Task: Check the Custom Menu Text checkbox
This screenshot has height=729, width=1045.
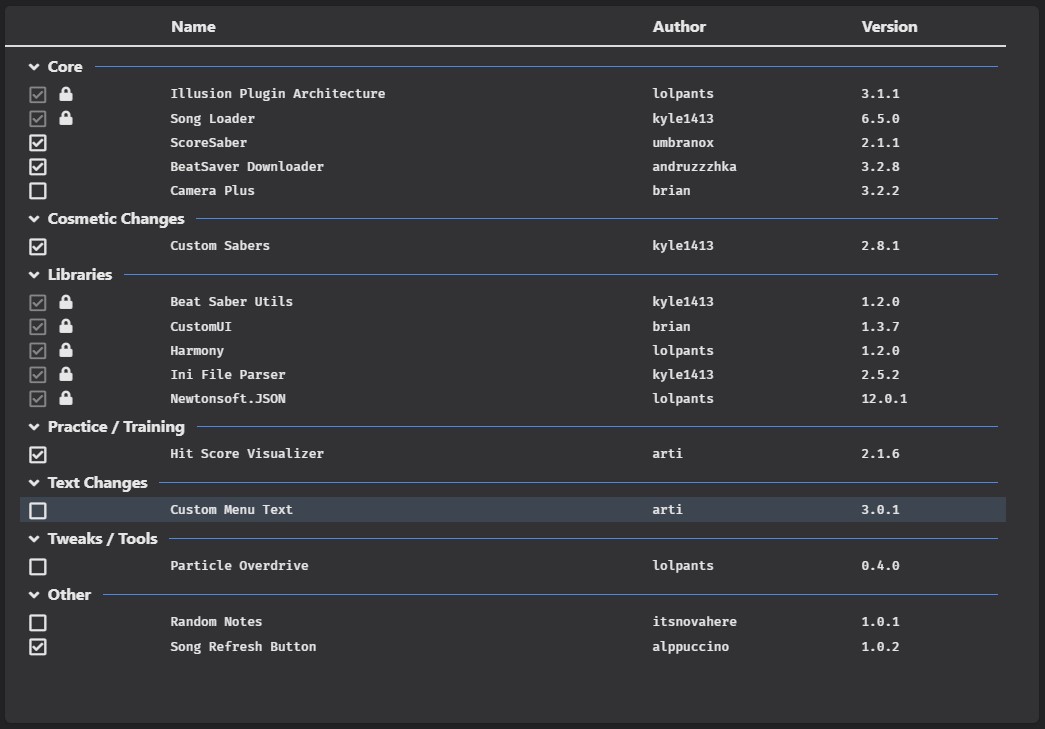Action: pyautogui.click(x=38, y=510)
